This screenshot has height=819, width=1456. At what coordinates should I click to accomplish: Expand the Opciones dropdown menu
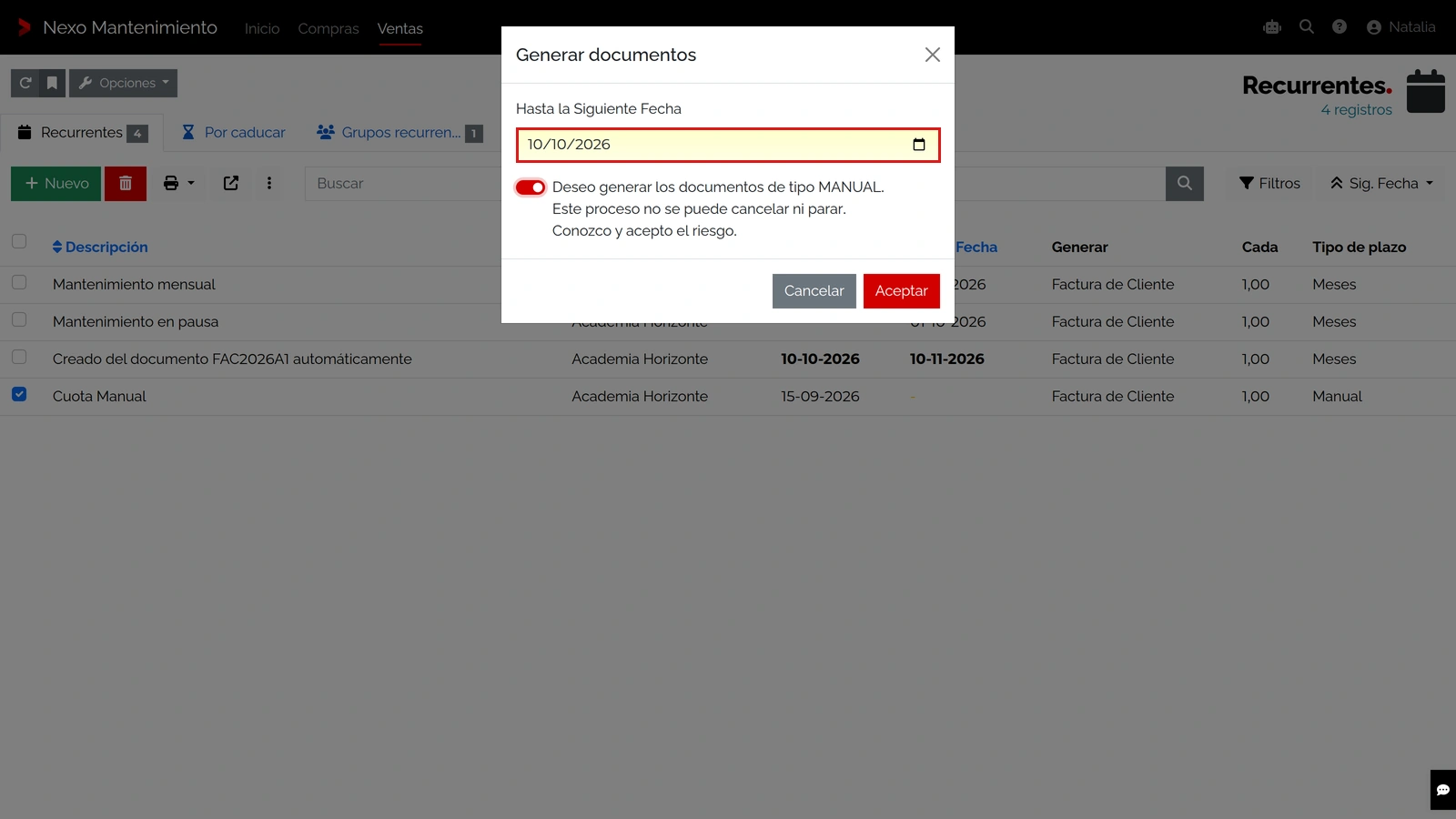[123, 83]
